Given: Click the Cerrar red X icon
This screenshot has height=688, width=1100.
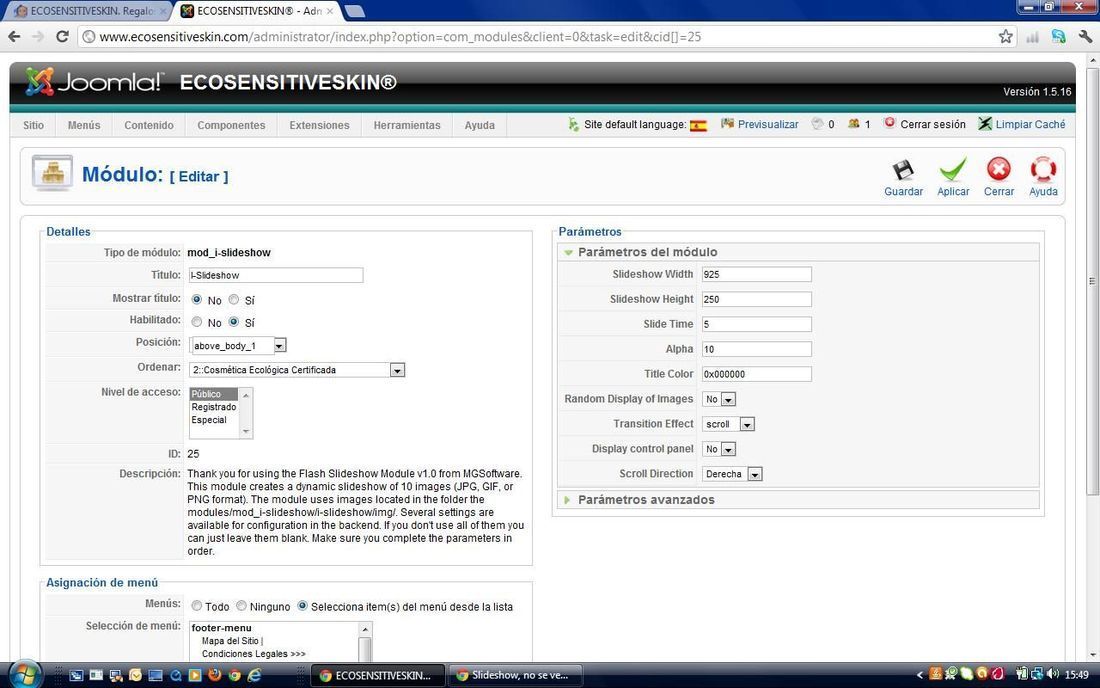Looking at the screenshot, I should [998, 170].
